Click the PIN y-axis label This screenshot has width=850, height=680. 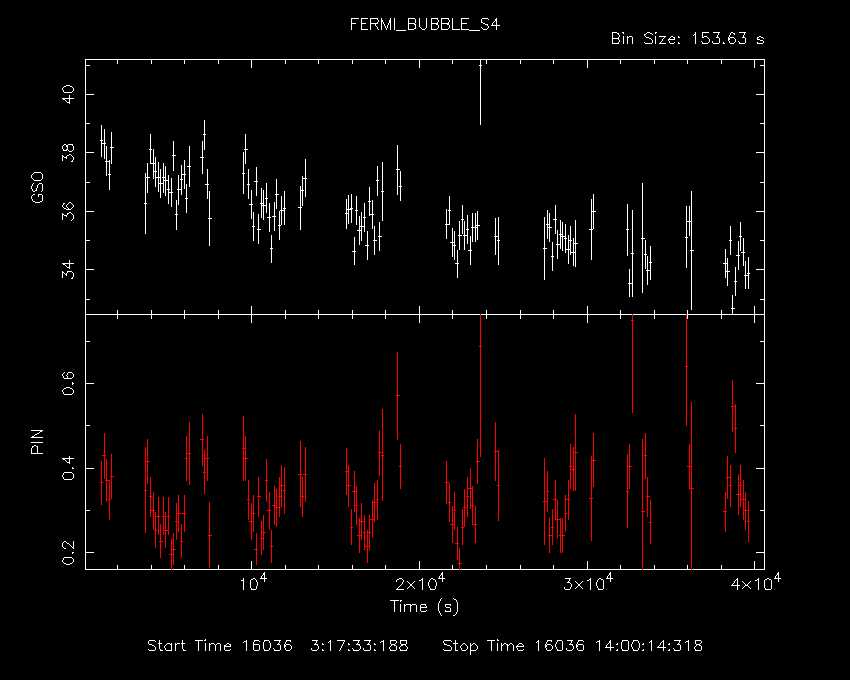pos(37,441)
